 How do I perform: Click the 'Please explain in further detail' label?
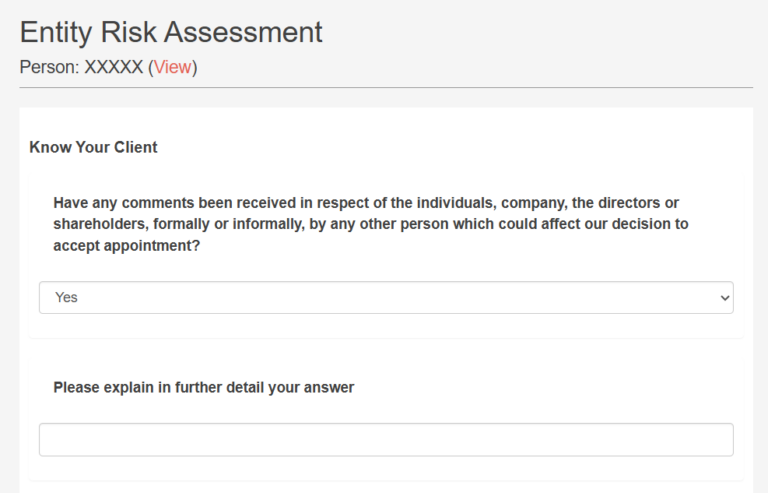coord(203,387)
